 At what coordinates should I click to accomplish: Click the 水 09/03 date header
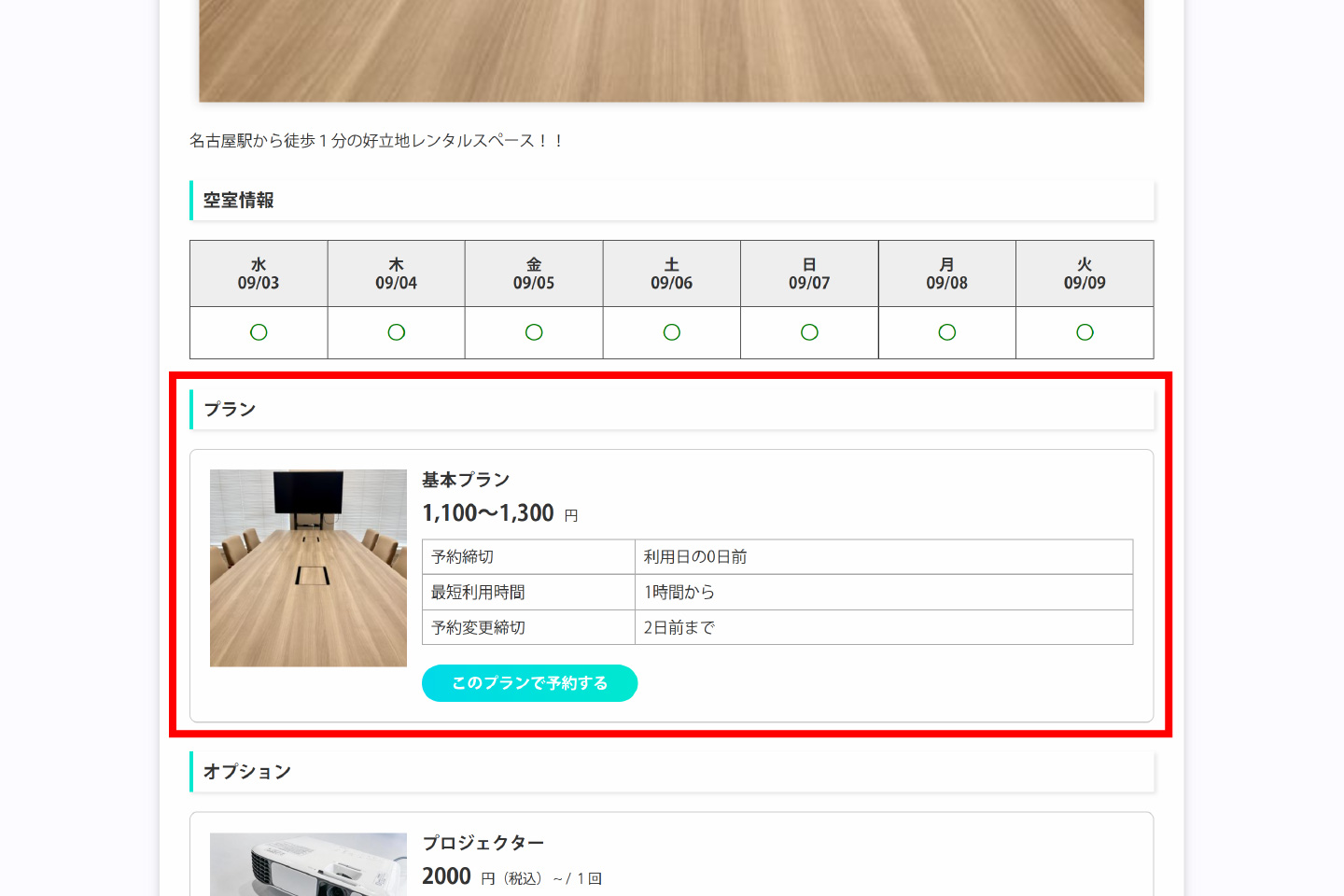(259, 273)
